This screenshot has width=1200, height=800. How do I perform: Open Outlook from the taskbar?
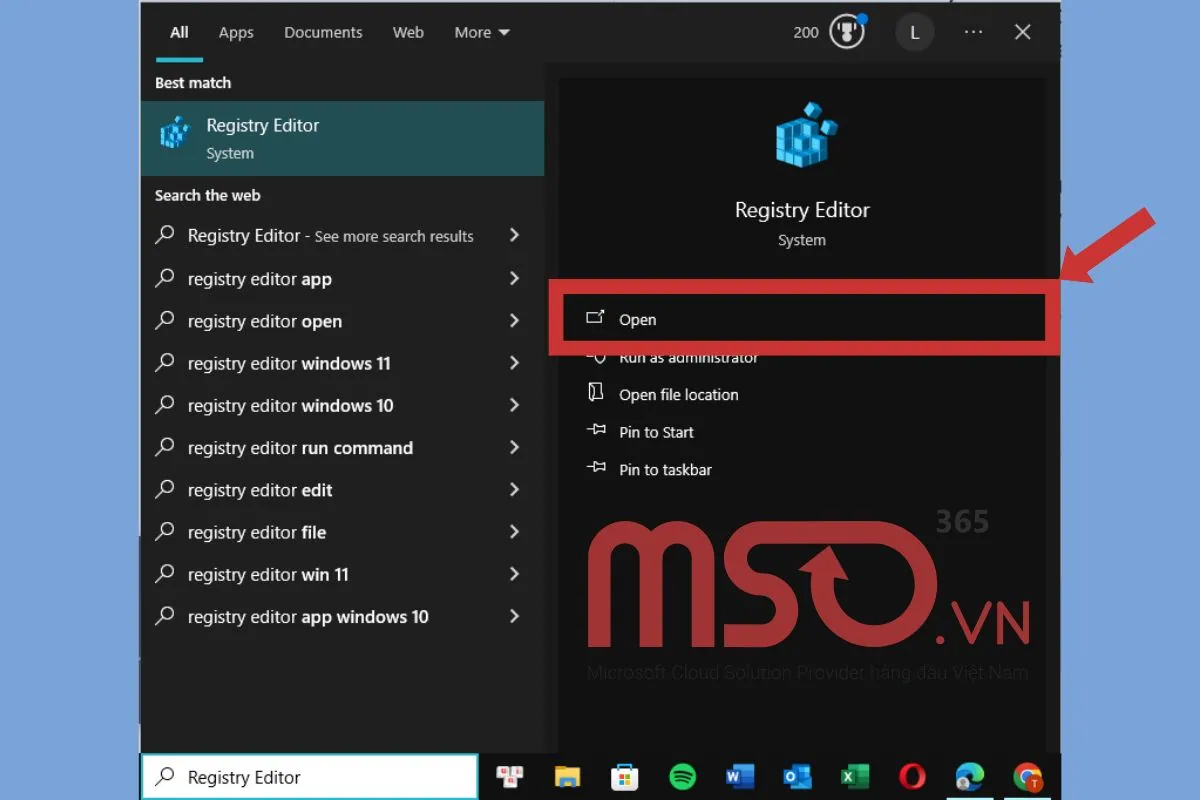coord(797,777)
